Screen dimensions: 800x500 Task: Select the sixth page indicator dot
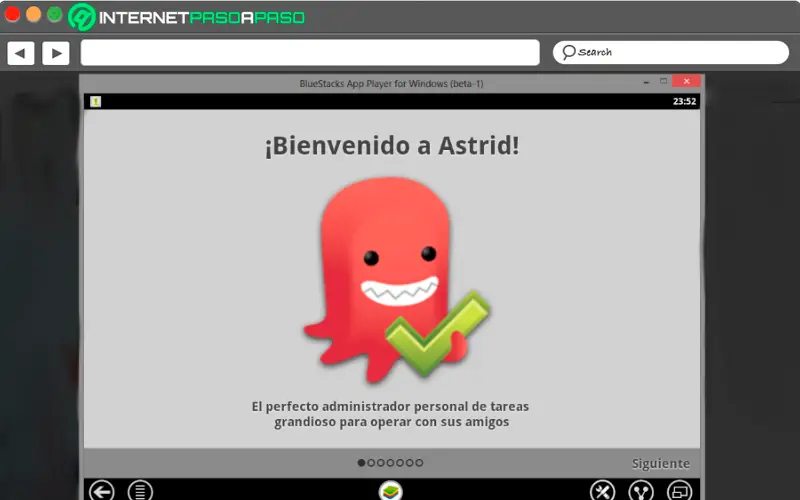410,463
